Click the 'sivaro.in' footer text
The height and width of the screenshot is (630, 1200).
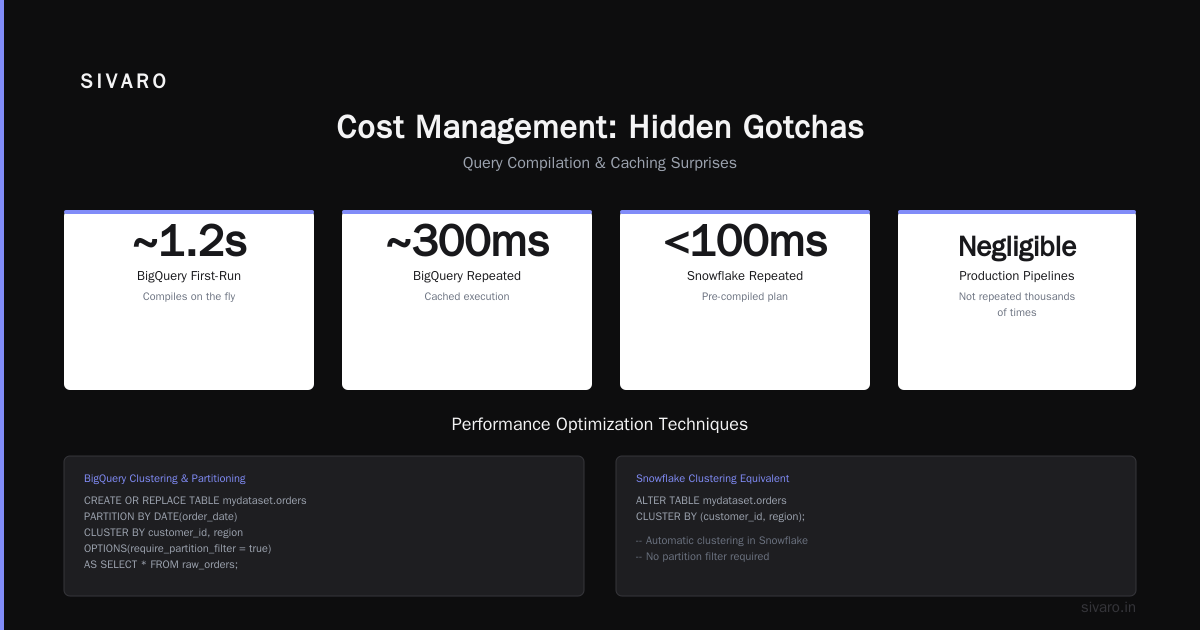(x=1108, y=607)
